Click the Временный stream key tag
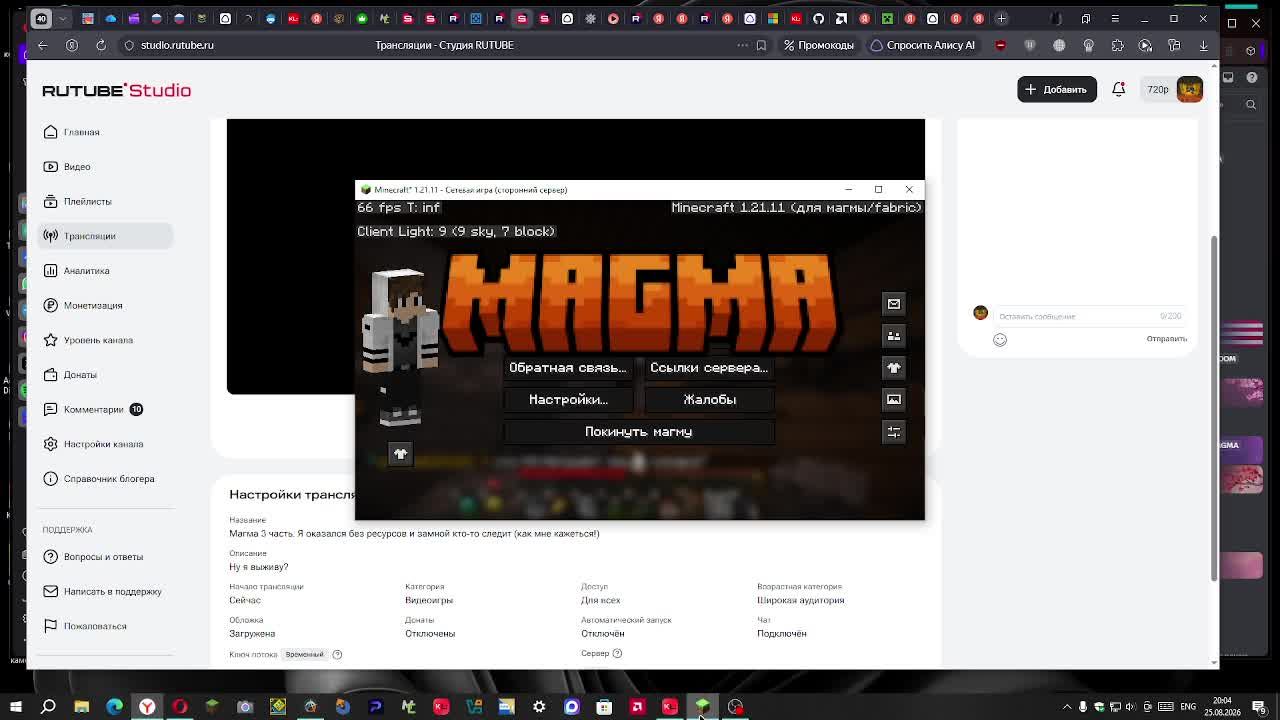Image resolution: width=1280 pixels, height=720 pixels. click(x=304, y=655)
